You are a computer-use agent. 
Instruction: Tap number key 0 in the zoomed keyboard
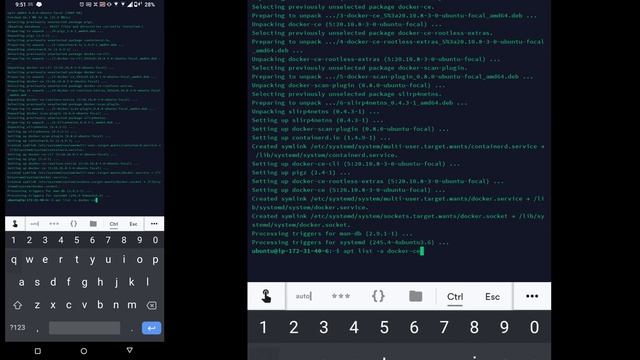click(534, 327)
